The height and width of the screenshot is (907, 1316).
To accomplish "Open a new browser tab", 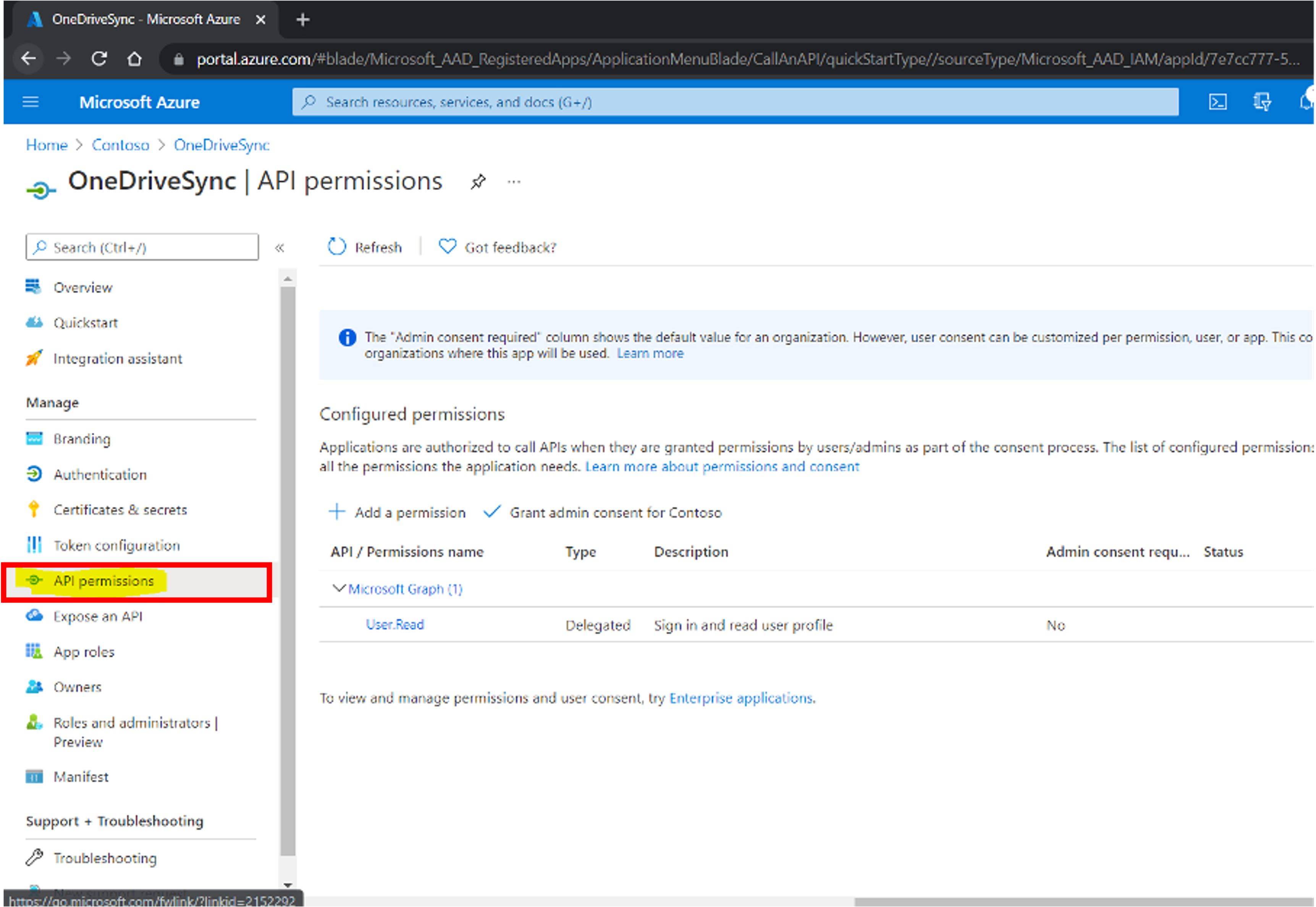I will (303, 20).
